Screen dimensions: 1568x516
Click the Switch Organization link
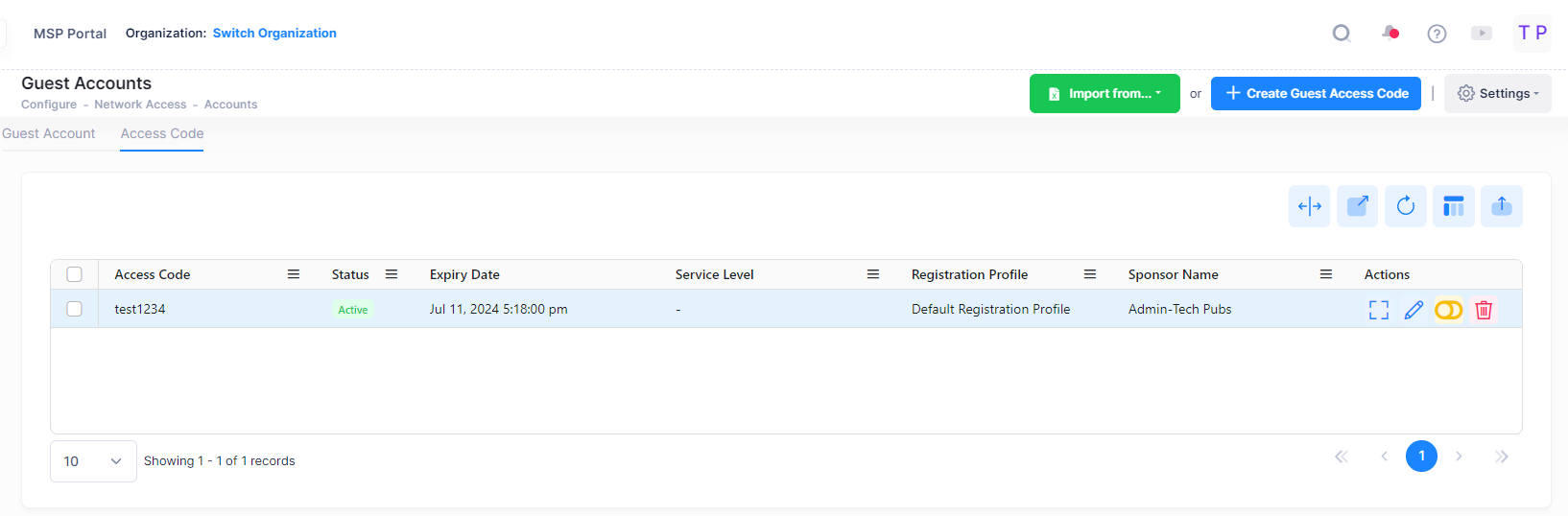[274, 34]
